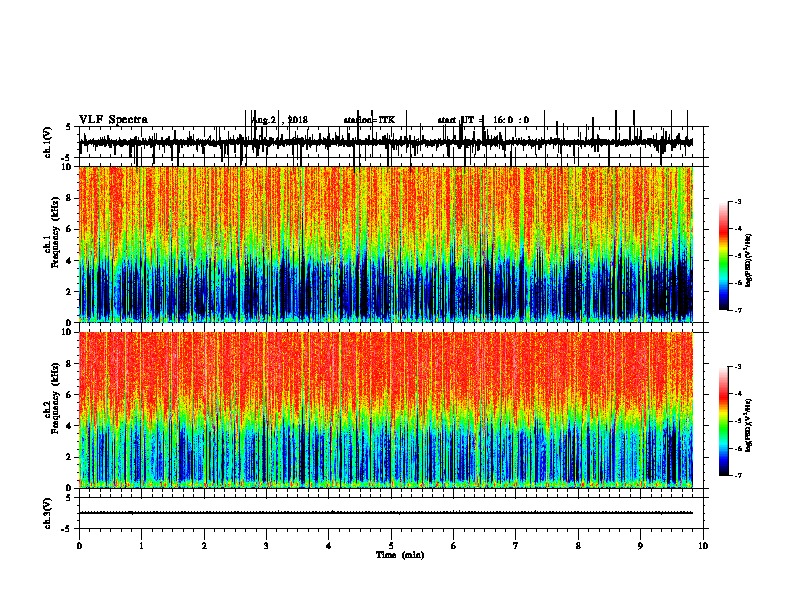The width and height of the screenshot is (792, 612).
Task: Click the ch.2 spectrogram color scale bar
Action: (x=724, y=421)
